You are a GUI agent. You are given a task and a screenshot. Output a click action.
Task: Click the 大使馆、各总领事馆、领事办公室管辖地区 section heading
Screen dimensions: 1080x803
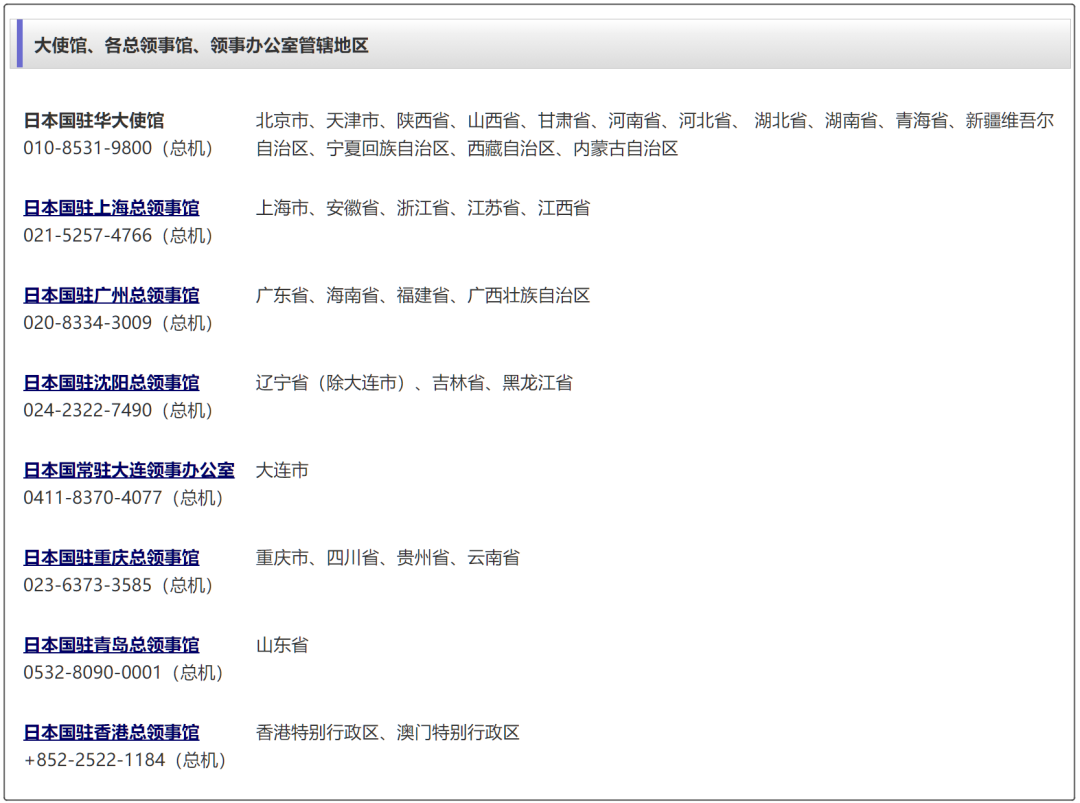coord(201,45)
